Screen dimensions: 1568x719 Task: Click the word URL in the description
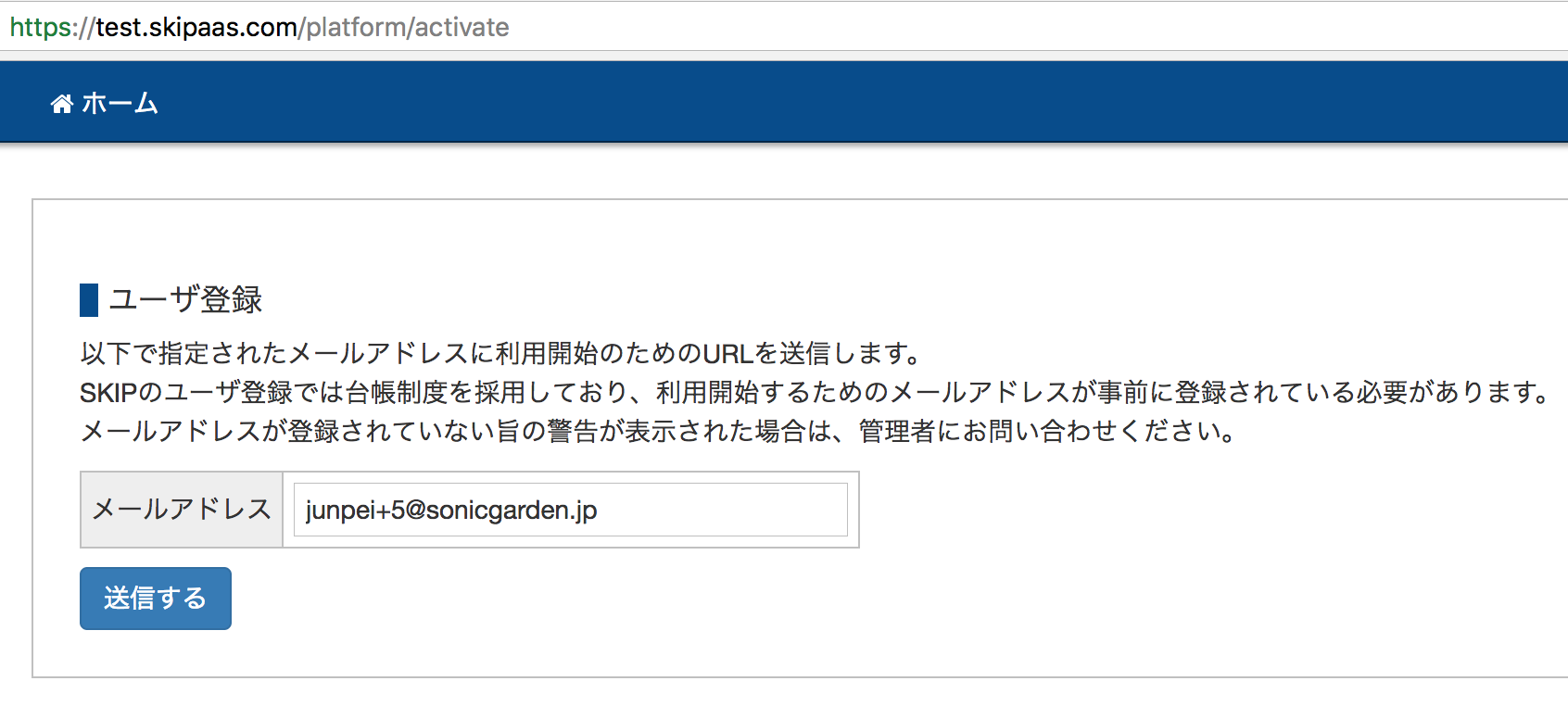click(x=727, y=353)
